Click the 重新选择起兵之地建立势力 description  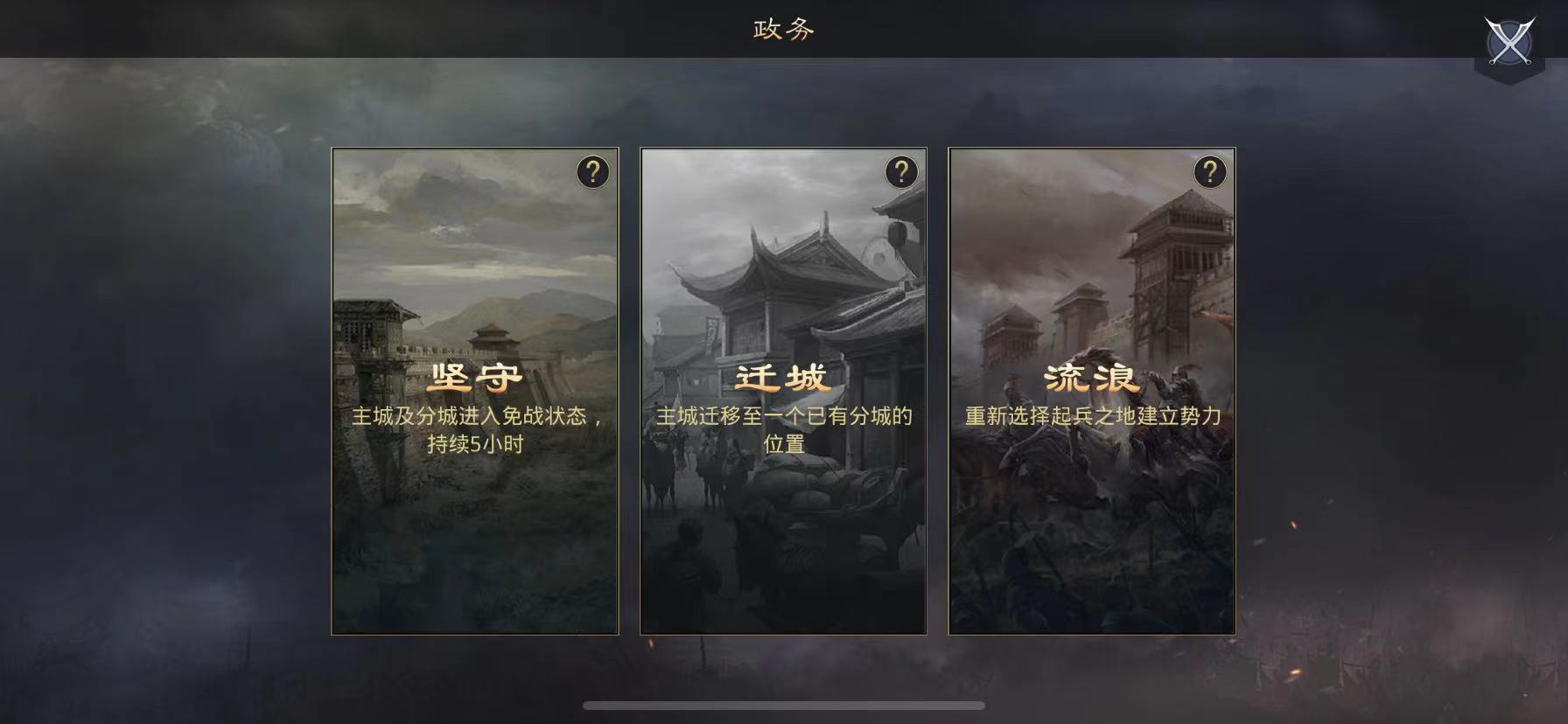tap(1093, 416)
